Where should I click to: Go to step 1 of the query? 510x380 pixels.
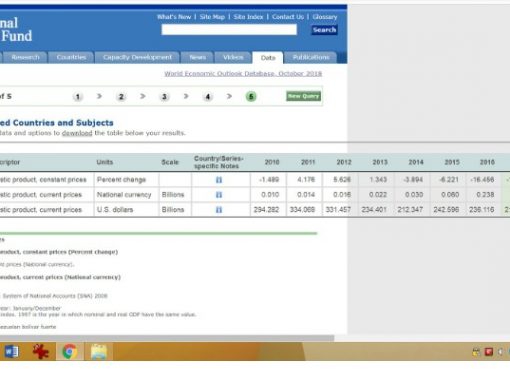click(x=78, y=97)
